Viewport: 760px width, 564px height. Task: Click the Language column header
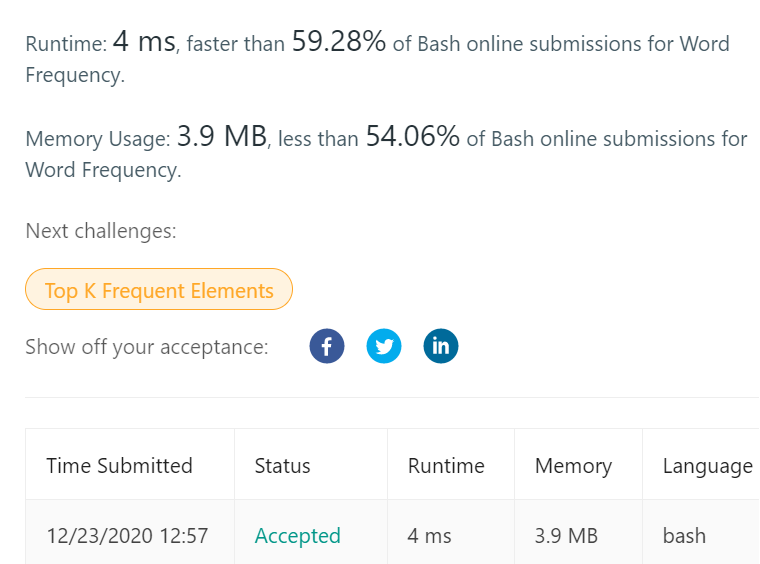pos(708,466)
